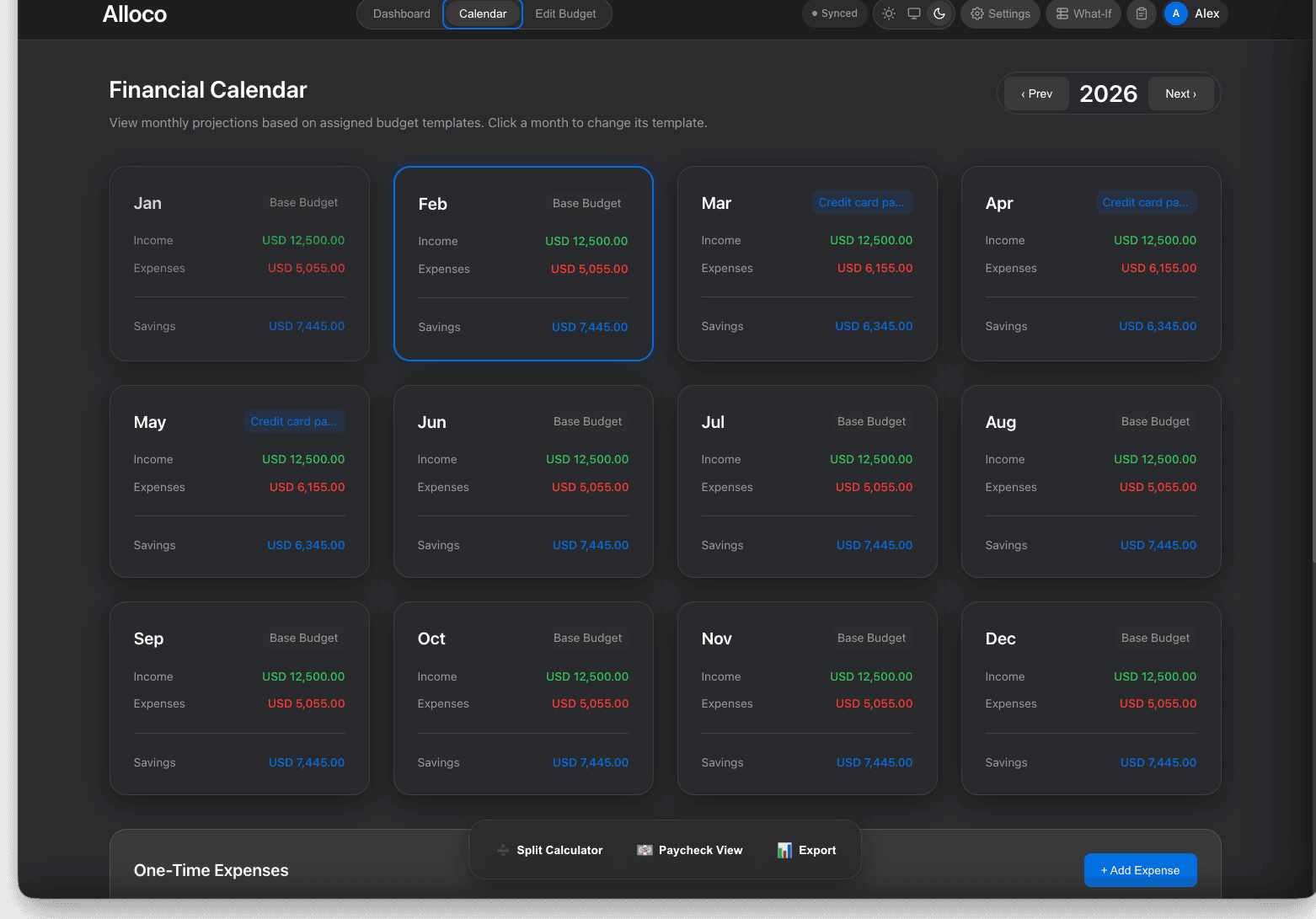1316x919 pixels.
Task: Click the Alex avatar icon
Action: [1176, 13]
